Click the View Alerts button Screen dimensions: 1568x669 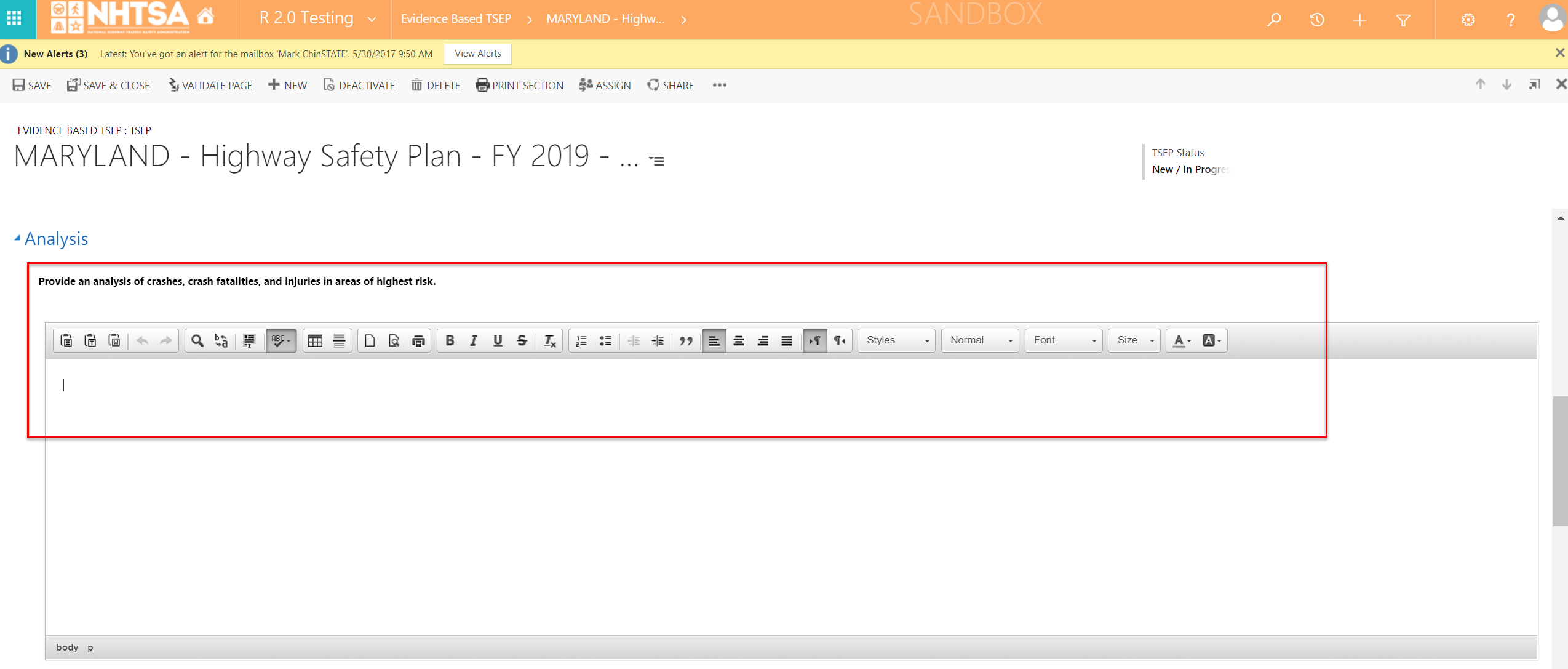coord(477,54)
